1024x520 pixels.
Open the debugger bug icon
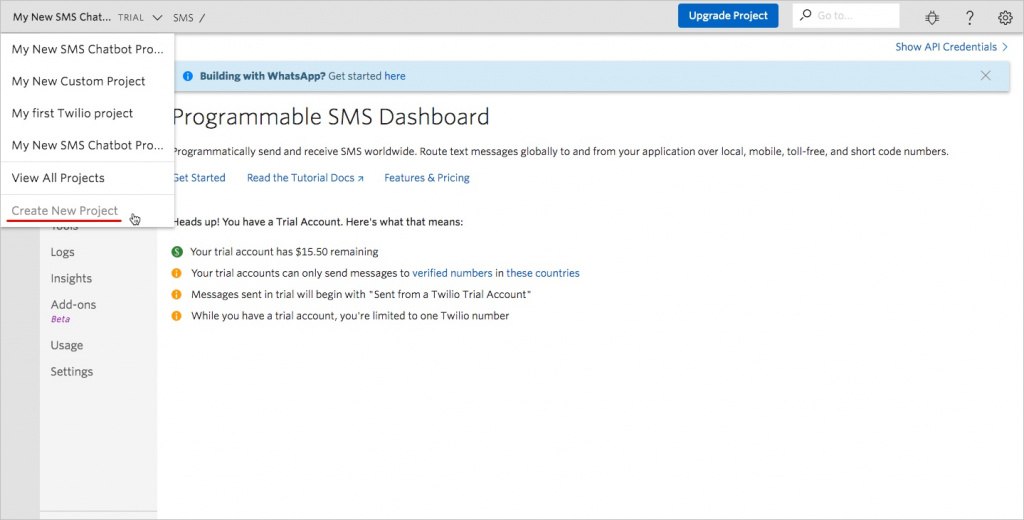[x=933, y=17]
